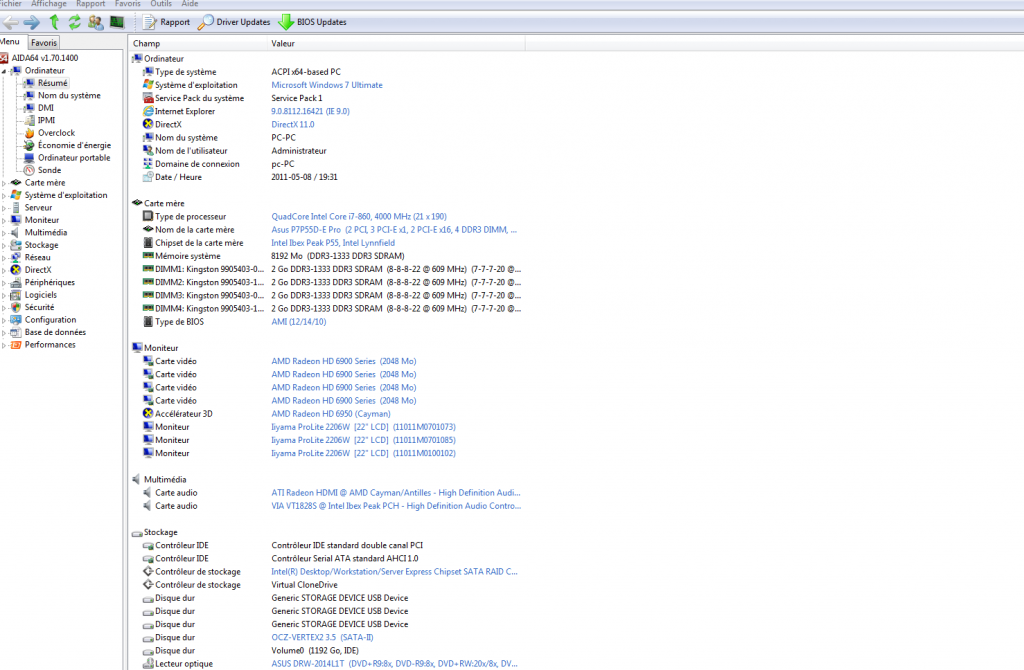Image resolution: width=1024 pixels, height=670 pixels.
Task: Expand the Moniteur tree node
Action: [x=4, y=220]
